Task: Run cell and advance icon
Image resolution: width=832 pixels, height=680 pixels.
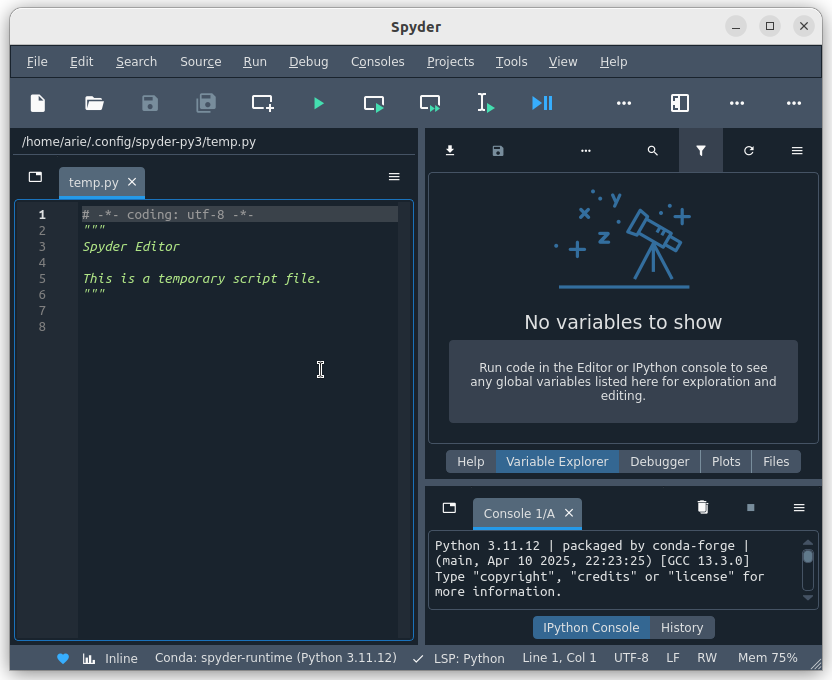Action: (x=430, y=103)
